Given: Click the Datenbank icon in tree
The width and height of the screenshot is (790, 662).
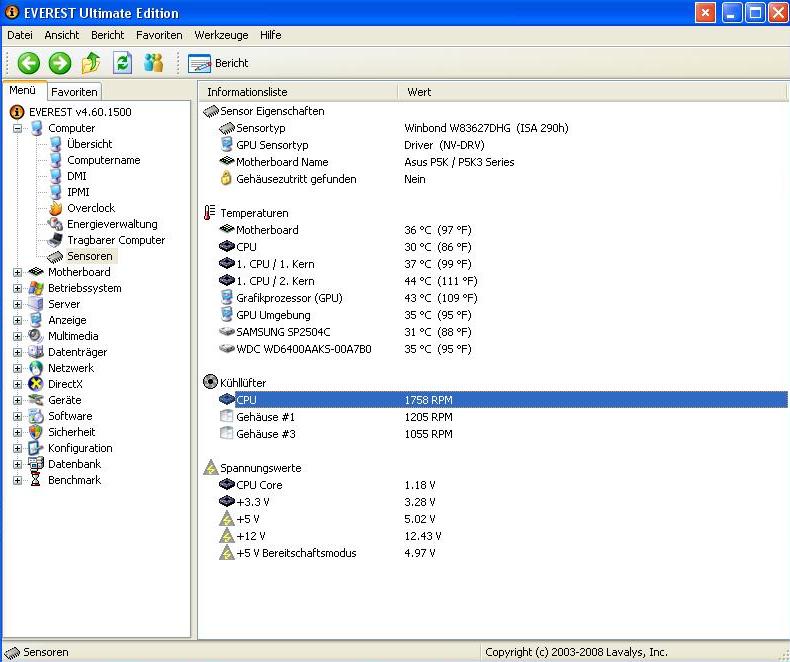Looking at the screenshot, I should click(x=36, y=464).
